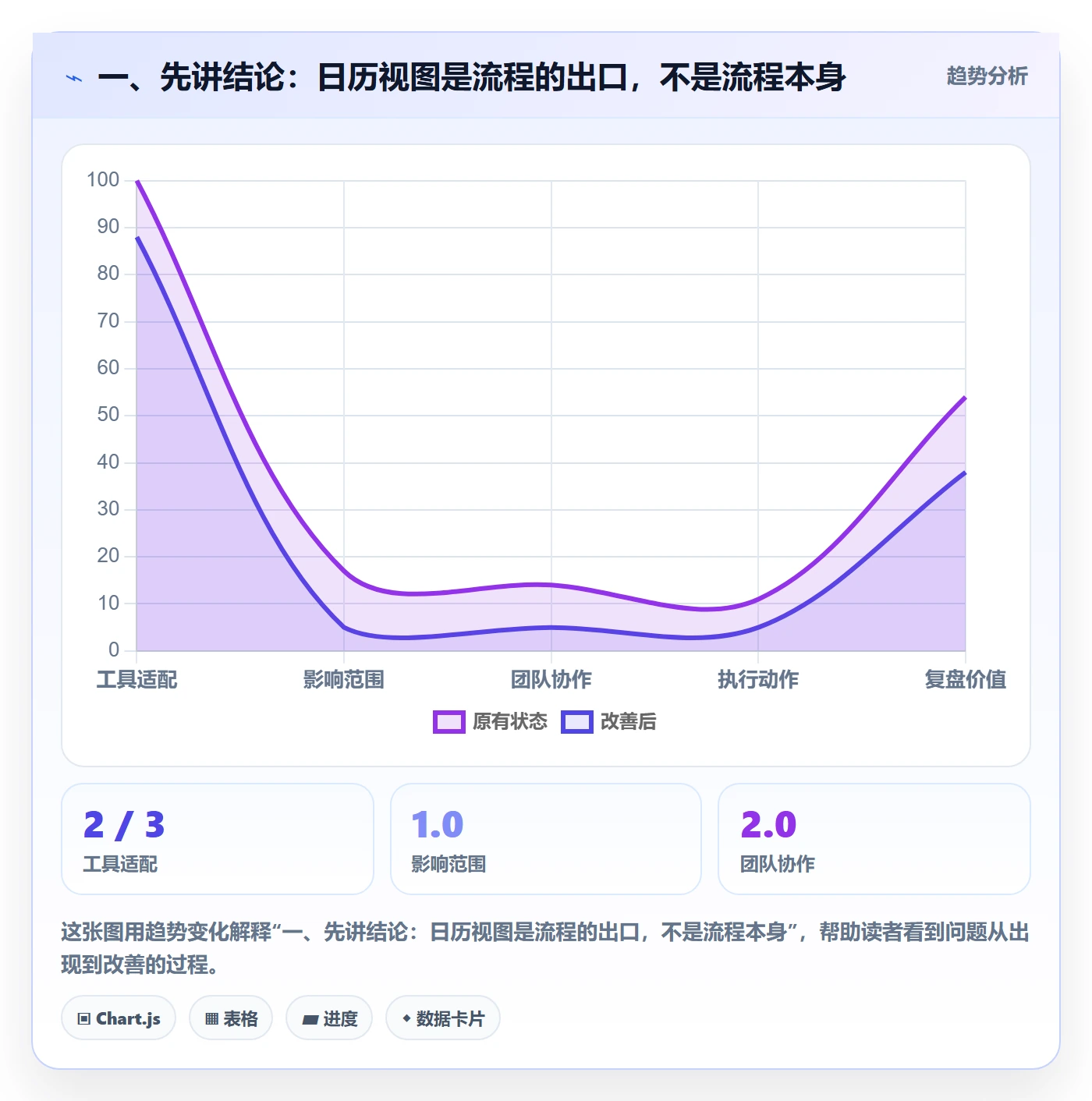Viewport: 1092px width, 1101px height.
Task: Click the 趋势分析 label in the header
Action: click(x=987, y=76)
